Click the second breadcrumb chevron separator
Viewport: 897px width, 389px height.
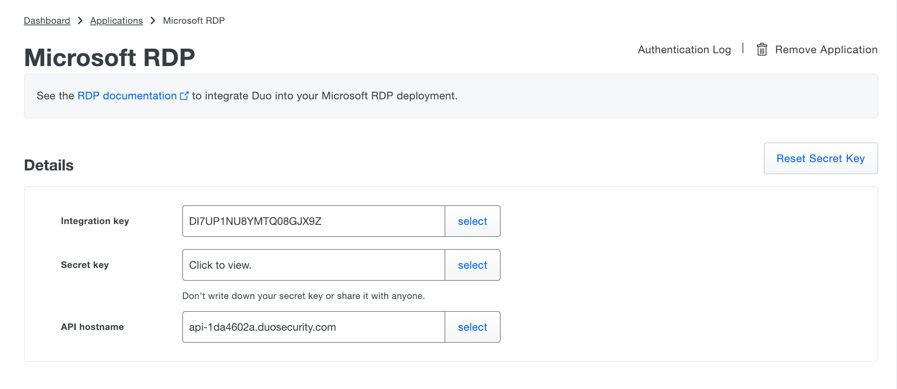pyautogui.click(x=153, y=21)
